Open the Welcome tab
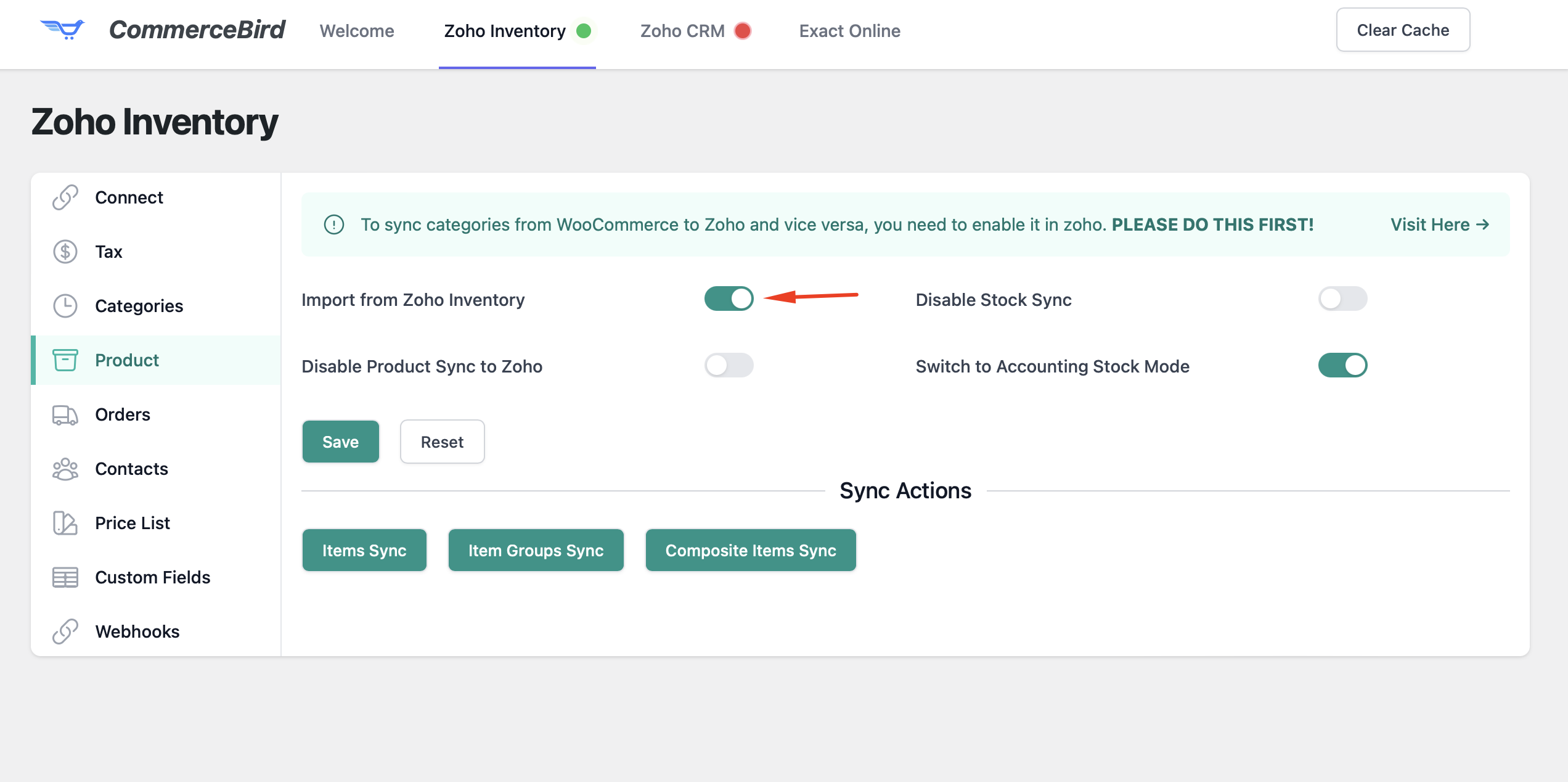 tap(357, 31)
